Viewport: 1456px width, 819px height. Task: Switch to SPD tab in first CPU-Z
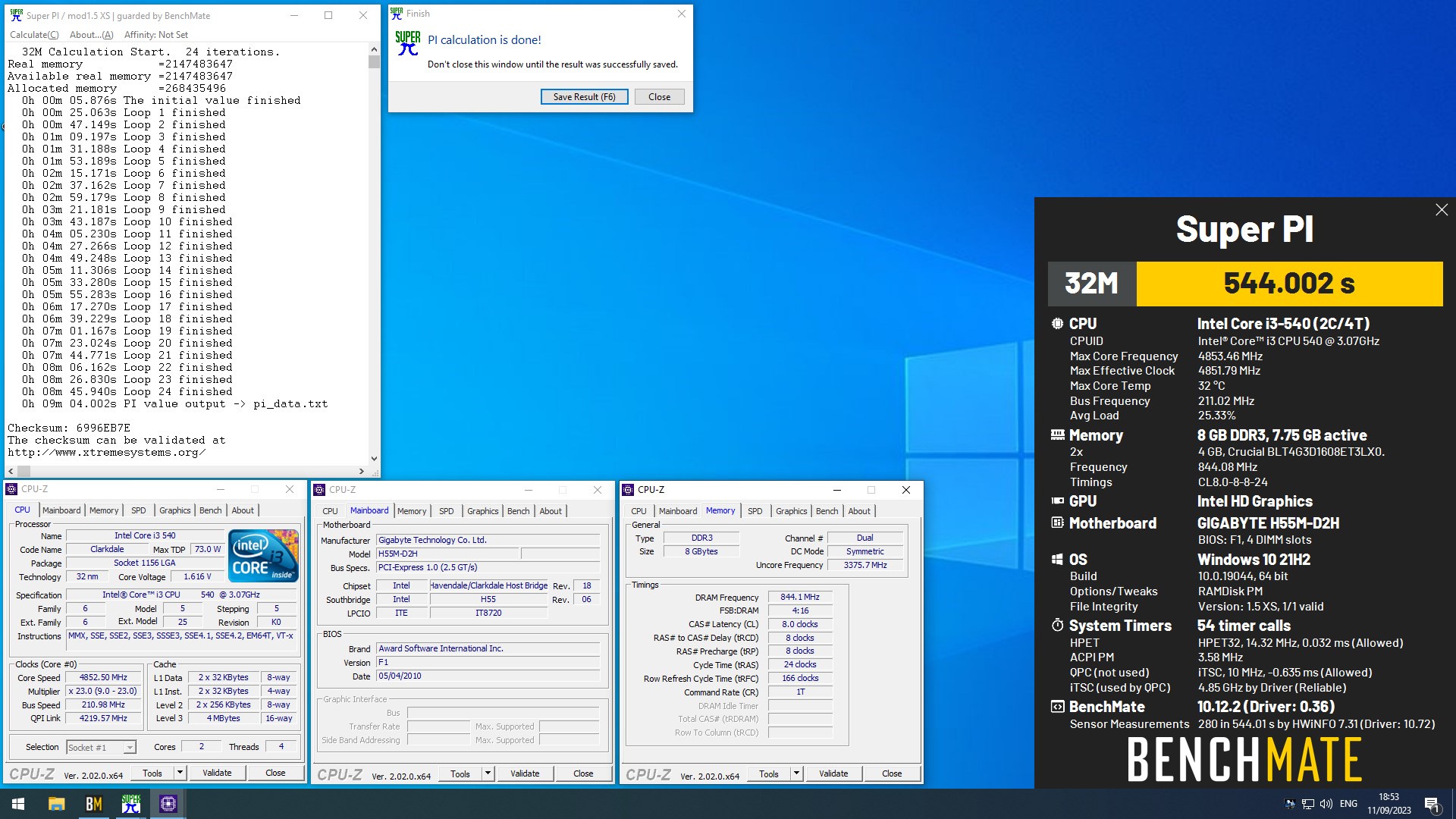138,510
